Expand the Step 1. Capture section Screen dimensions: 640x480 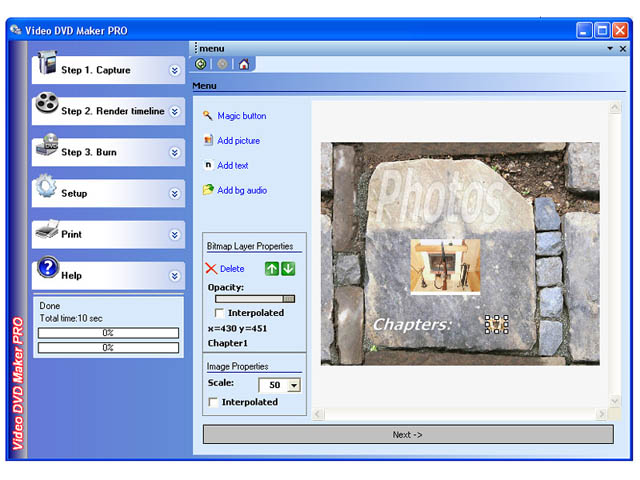(174, 70)
